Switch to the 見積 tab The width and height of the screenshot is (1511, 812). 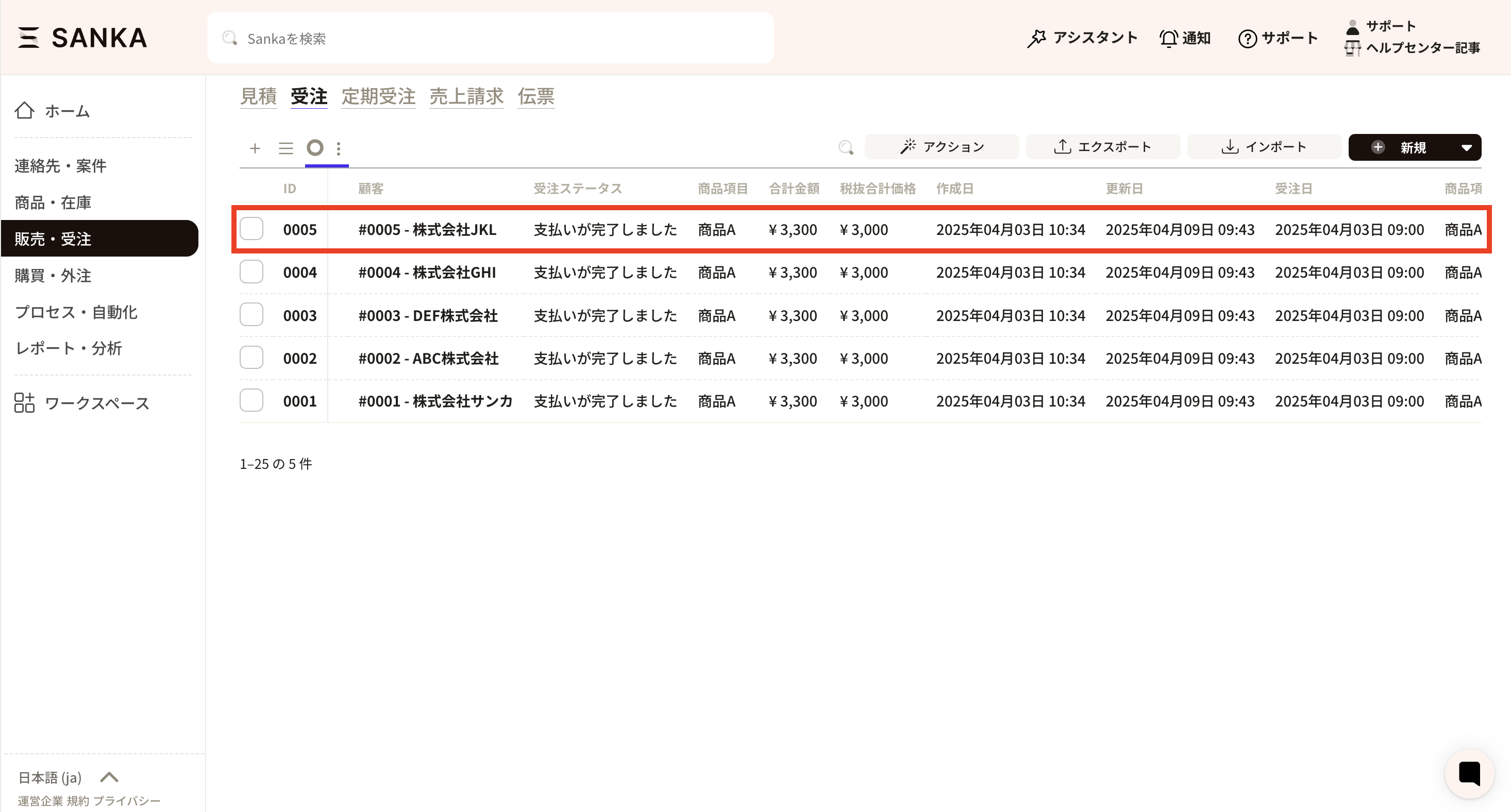coord(258,96)
